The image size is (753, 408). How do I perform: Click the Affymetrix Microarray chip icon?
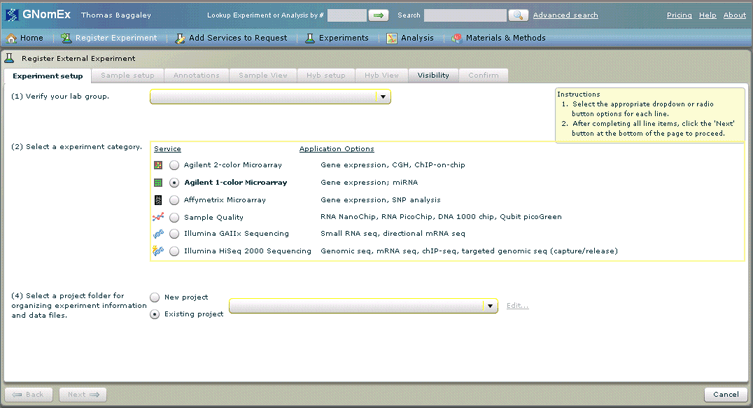click(158, 200)
